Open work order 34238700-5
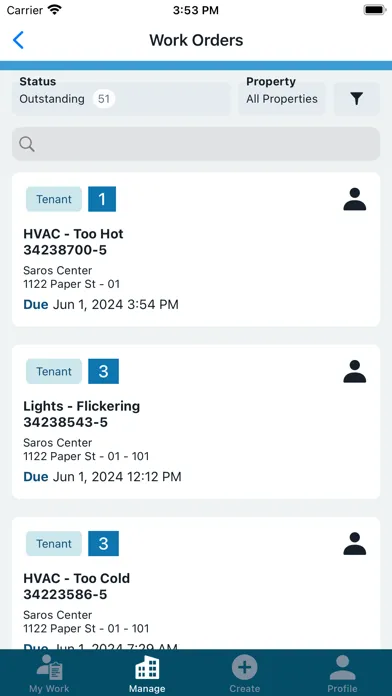Image resolution: width=392 pixels, height=696 pixels. click(196, 249)
